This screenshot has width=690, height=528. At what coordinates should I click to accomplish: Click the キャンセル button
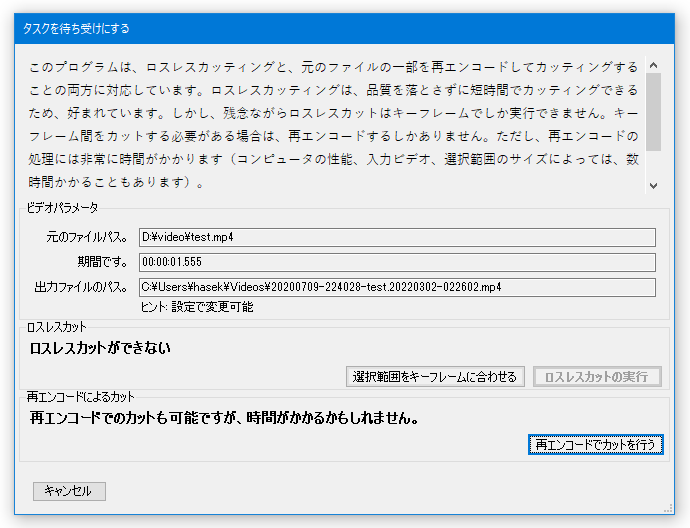69,491
